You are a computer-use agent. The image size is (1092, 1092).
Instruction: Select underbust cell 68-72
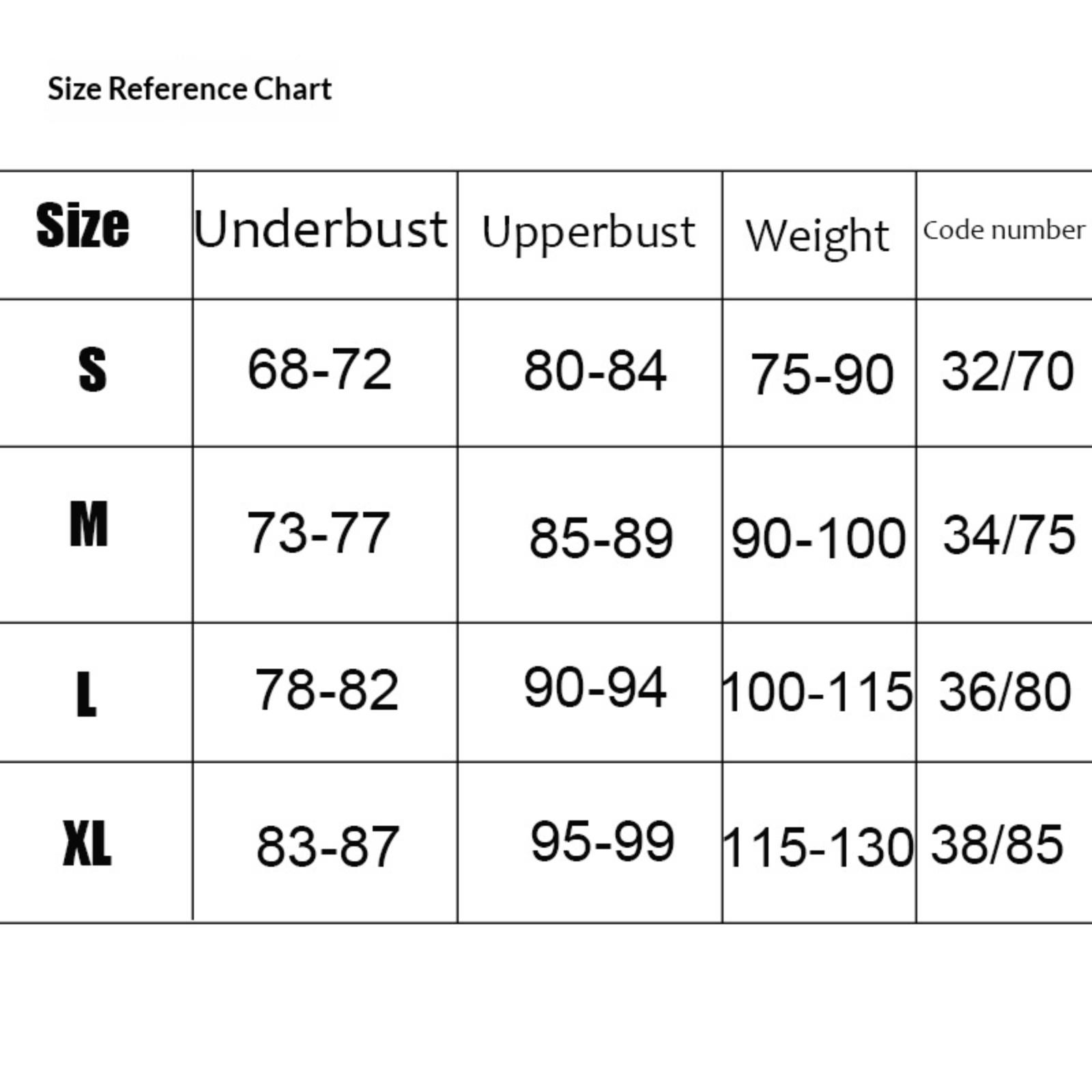(x=319, y=369)
